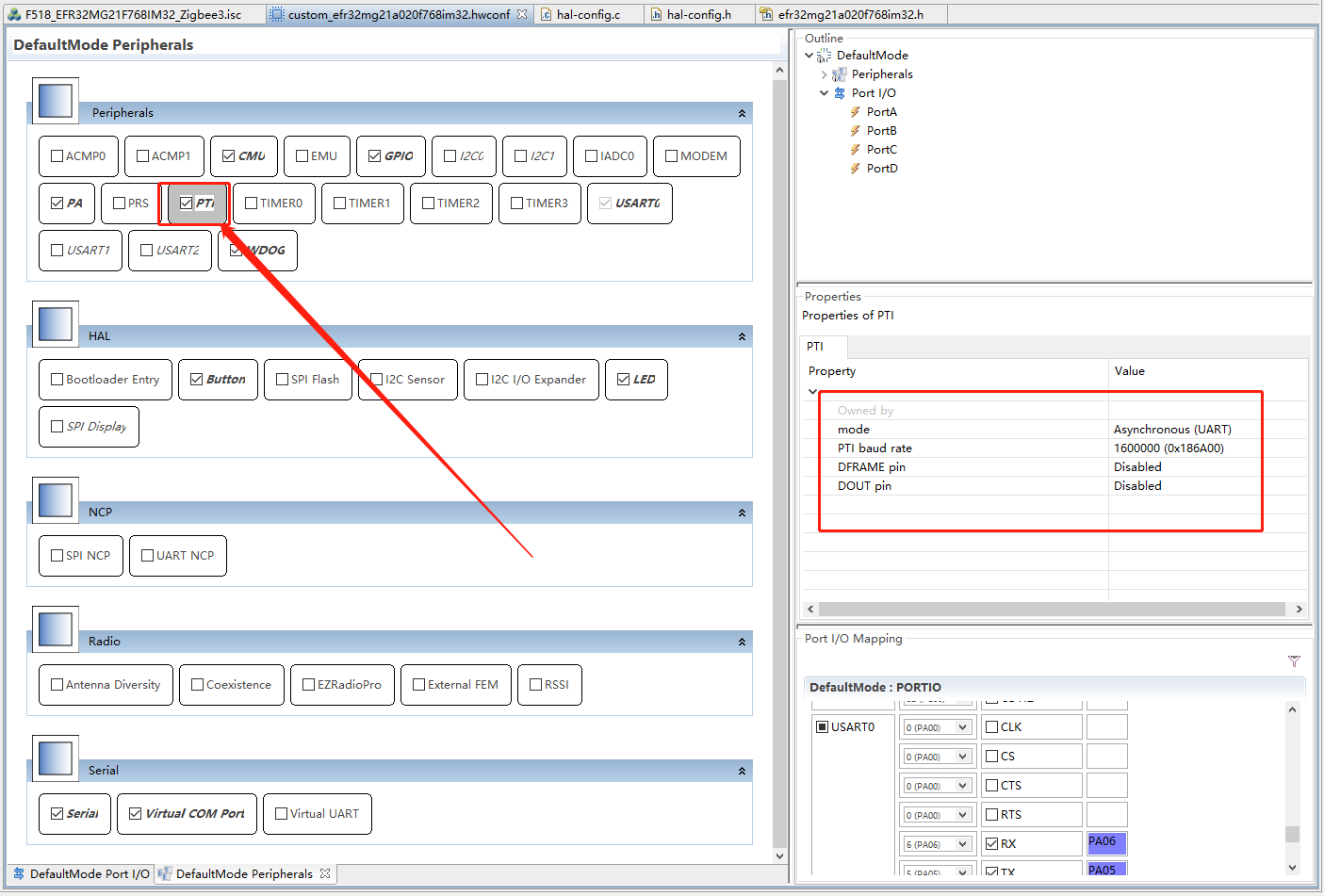Click the Properties horizontal scrollbar
The width and height of the screenshot is (1324, 896).
point(1053,609)
